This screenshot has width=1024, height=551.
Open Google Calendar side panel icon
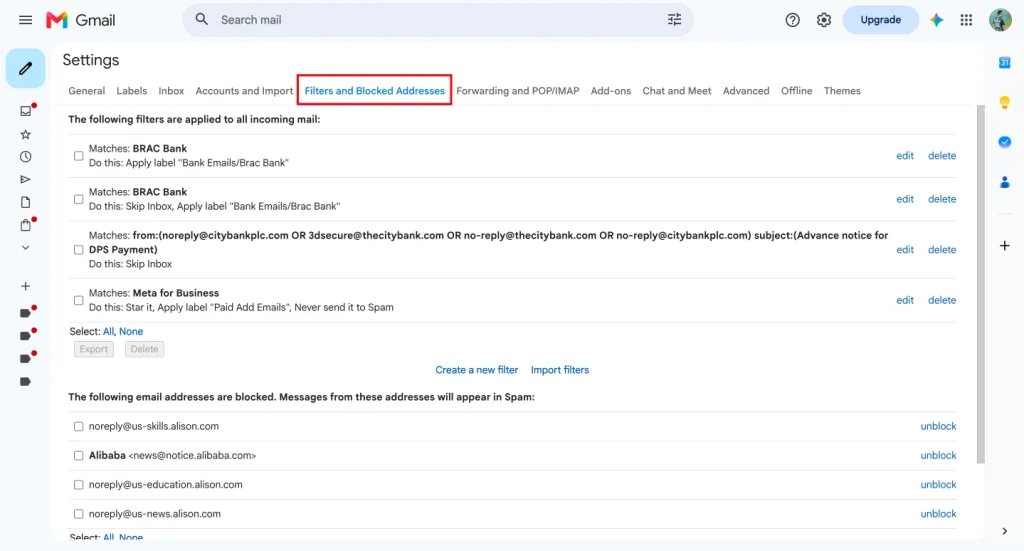click(1004, 63)
